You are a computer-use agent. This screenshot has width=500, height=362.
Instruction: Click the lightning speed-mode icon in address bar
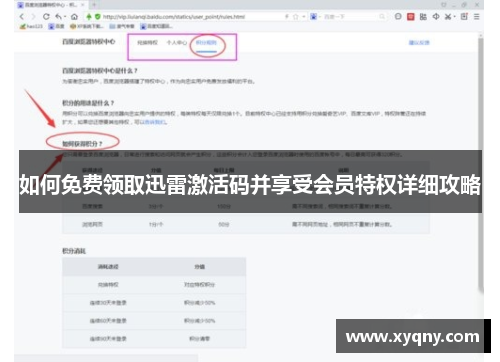click(x=287, y=16)
